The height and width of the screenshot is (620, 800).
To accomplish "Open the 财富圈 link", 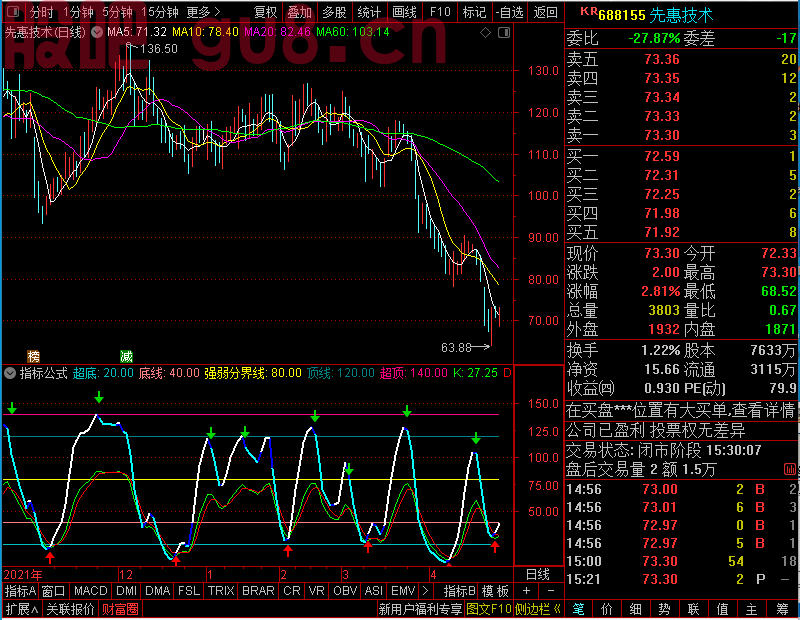I will 120,609.
